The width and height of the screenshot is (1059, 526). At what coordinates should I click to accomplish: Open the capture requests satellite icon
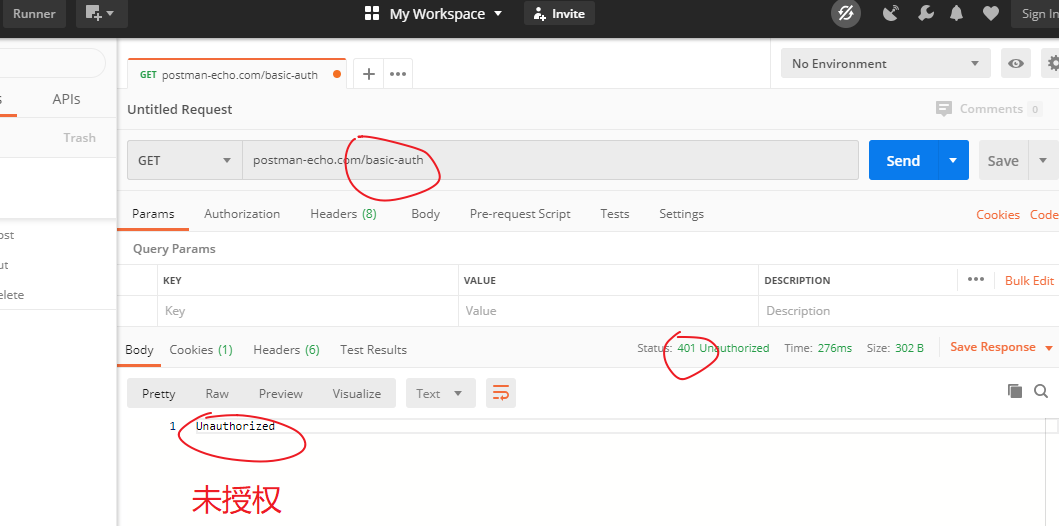[x=892, y=14]
